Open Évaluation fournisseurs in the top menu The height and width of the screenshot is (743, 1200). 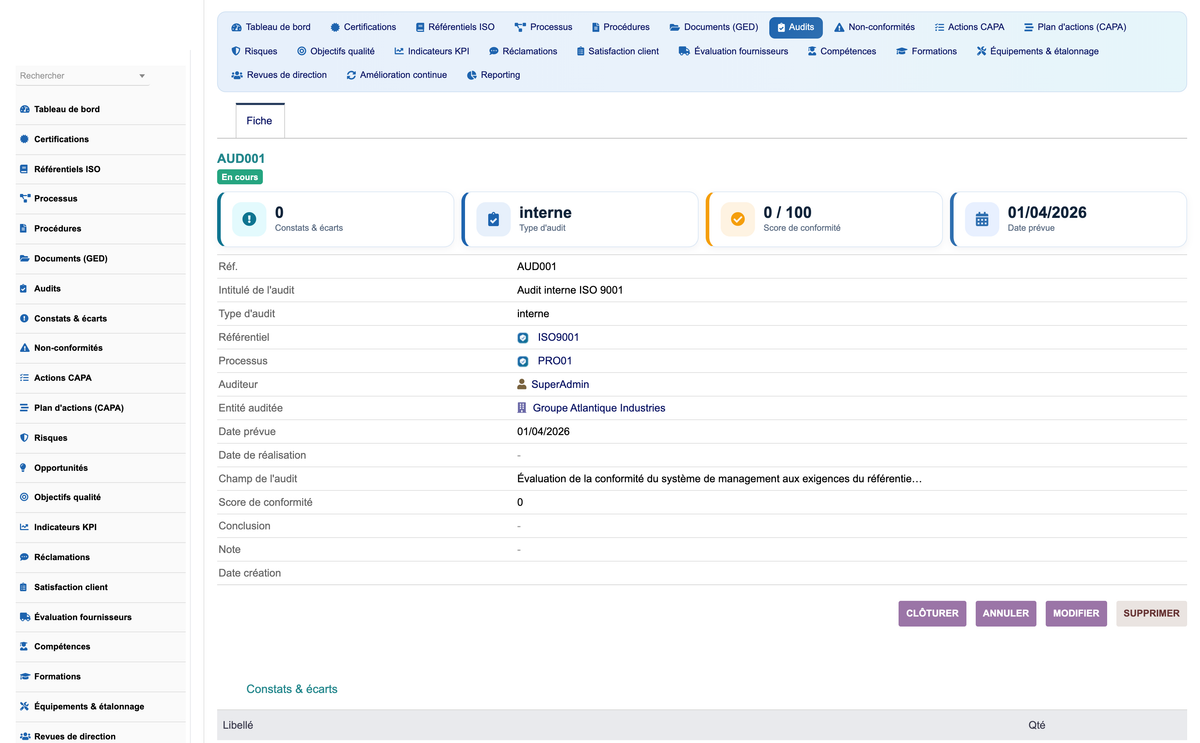(733, 51)
